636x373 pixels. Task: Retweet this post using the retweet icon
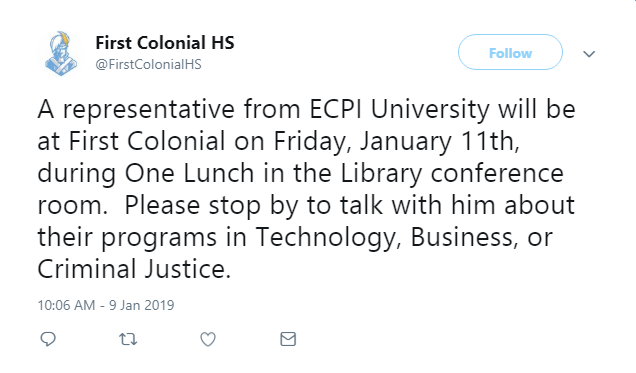(128, 339)
